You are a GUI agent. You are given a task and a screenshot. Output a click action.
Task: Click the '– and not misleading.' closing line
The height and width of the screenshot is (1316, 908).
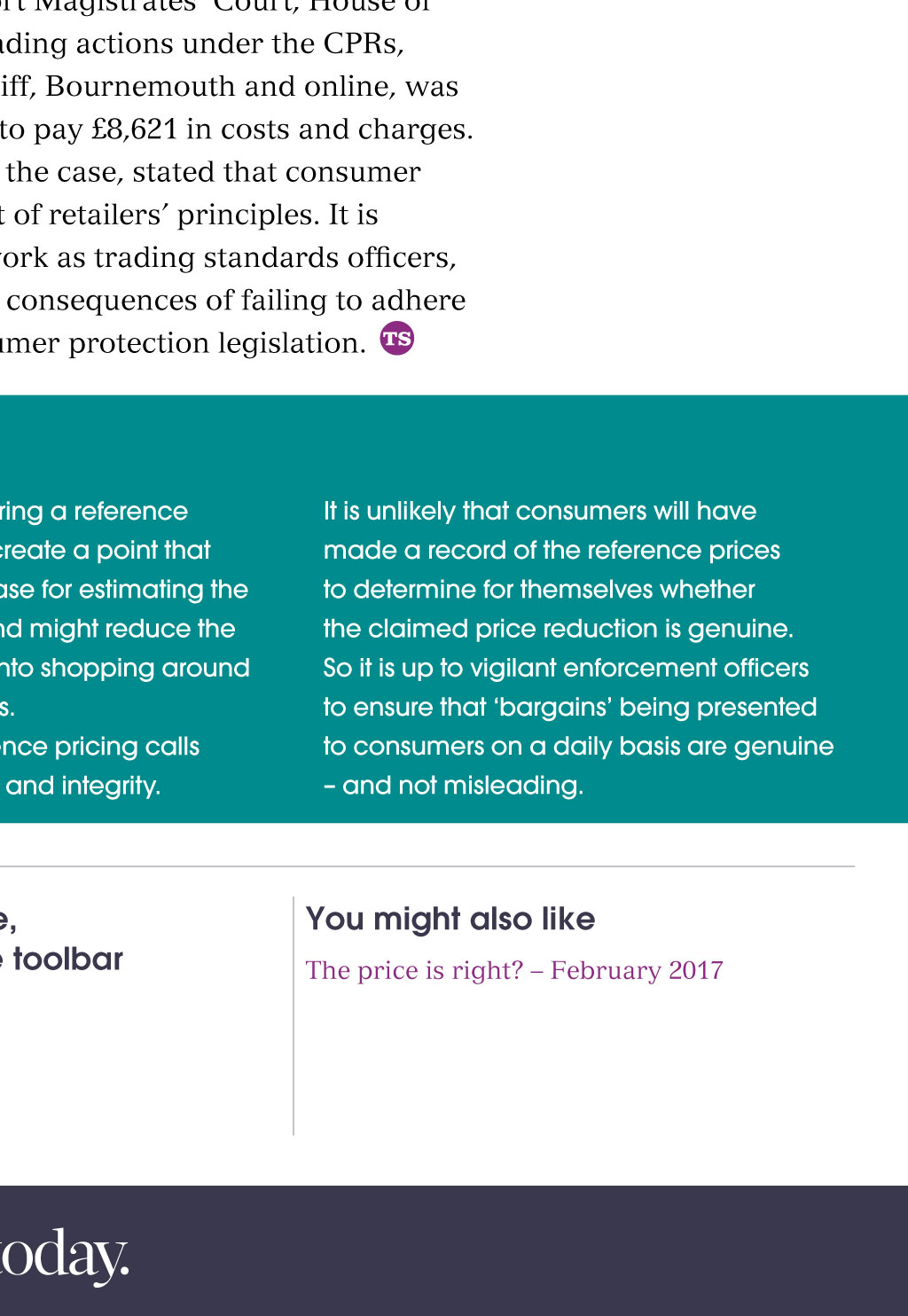coord(453,785)
